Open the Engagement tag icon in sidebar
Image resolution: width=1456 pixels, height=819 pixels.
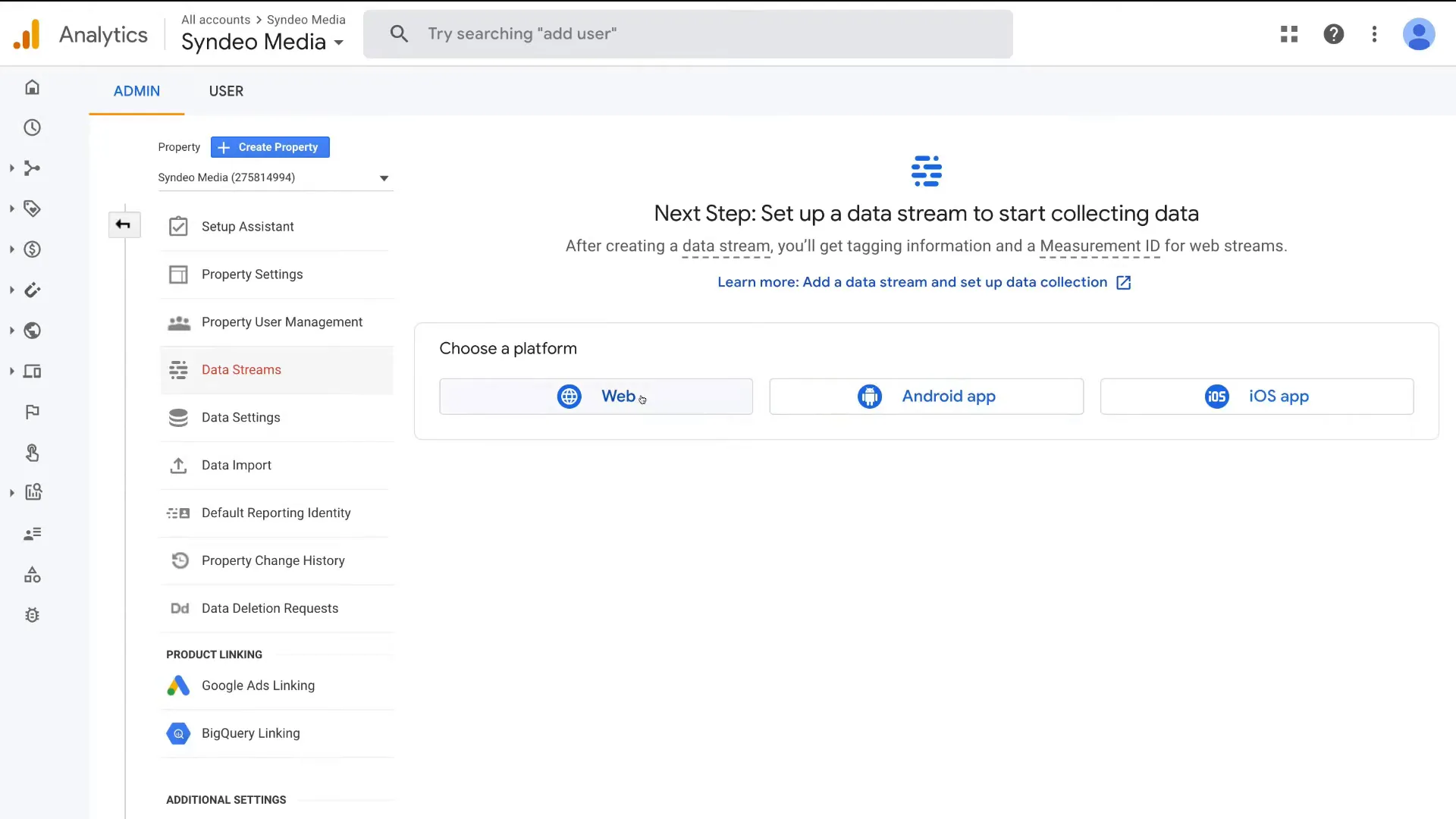pos(32,209)
